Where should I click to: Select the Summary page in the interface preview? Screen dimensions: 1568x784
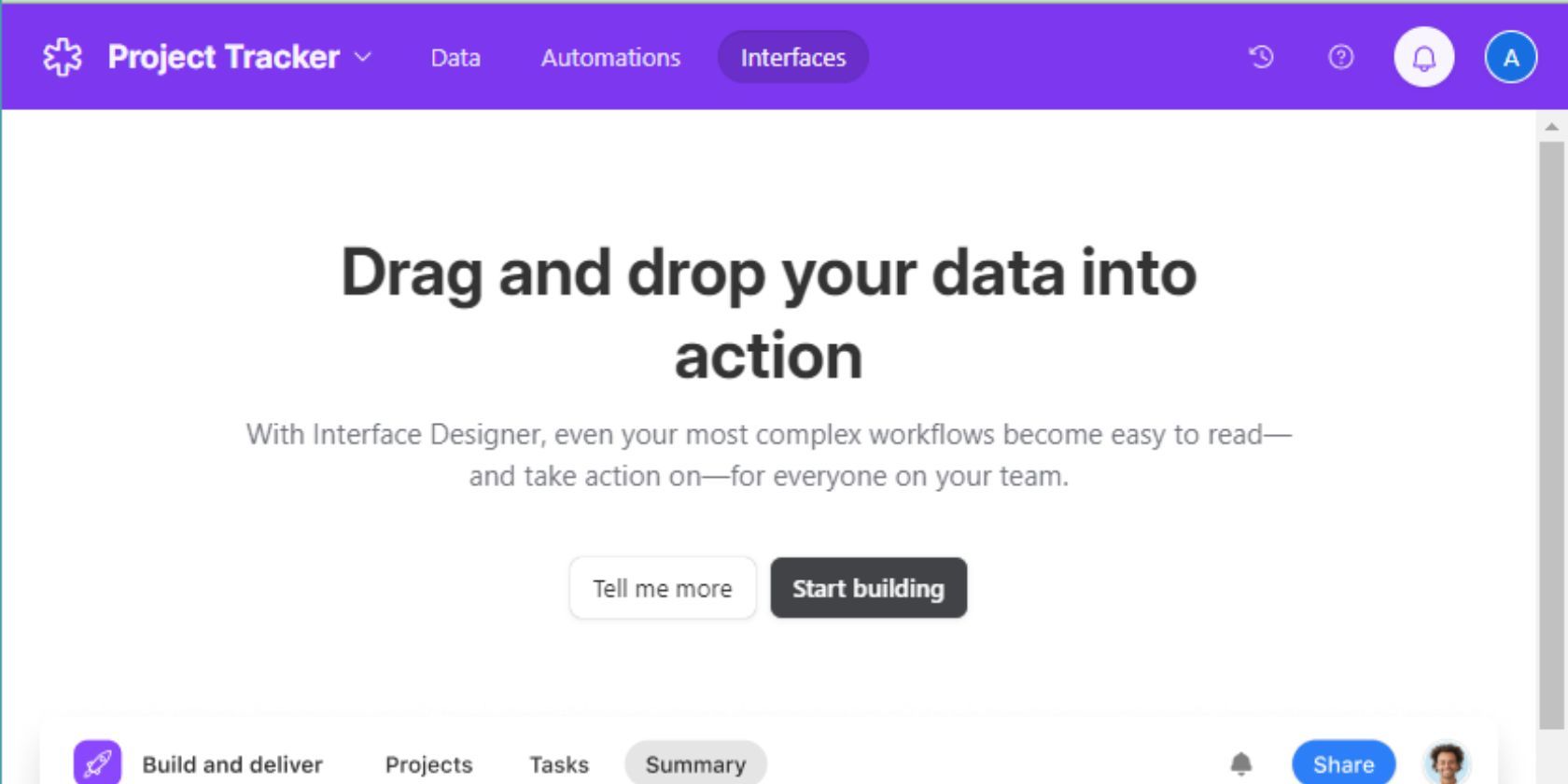tap(695, 763)
